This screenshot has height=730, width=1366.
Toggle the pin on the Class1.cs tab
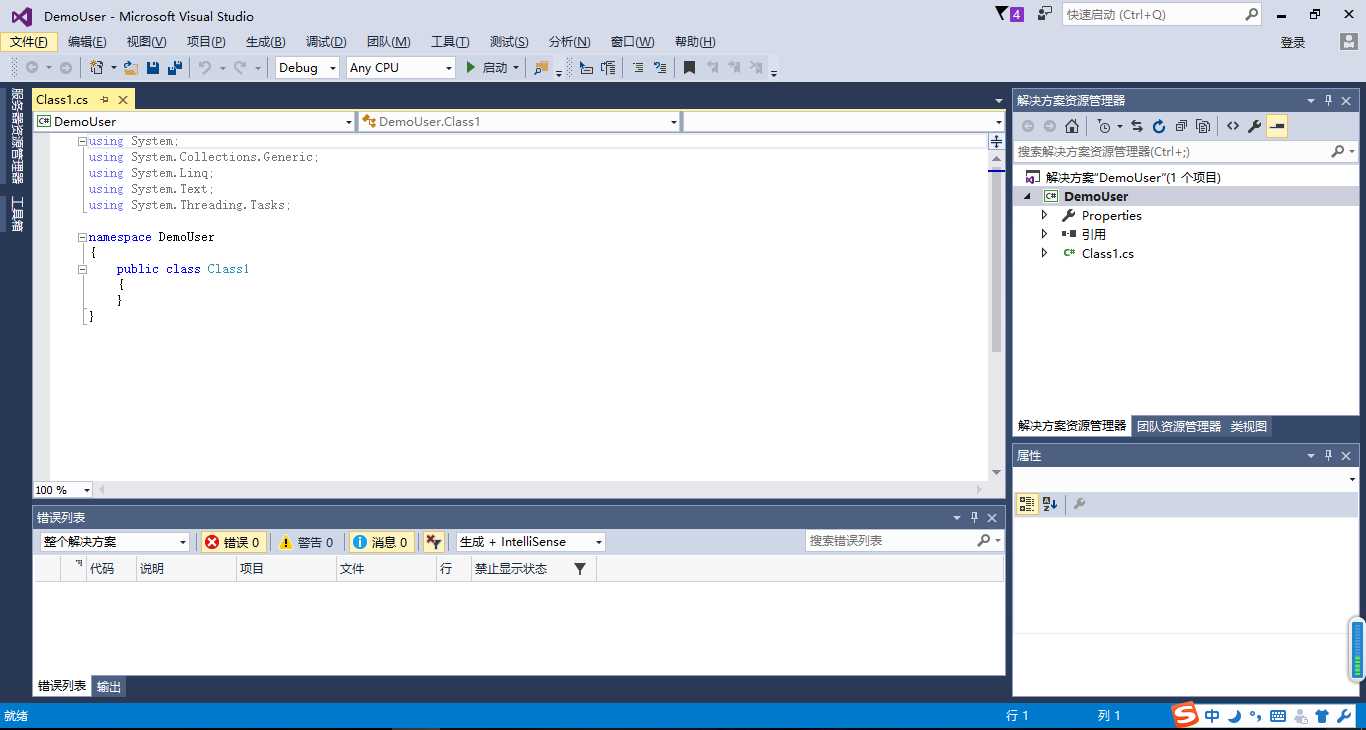(x=104, y=100)
